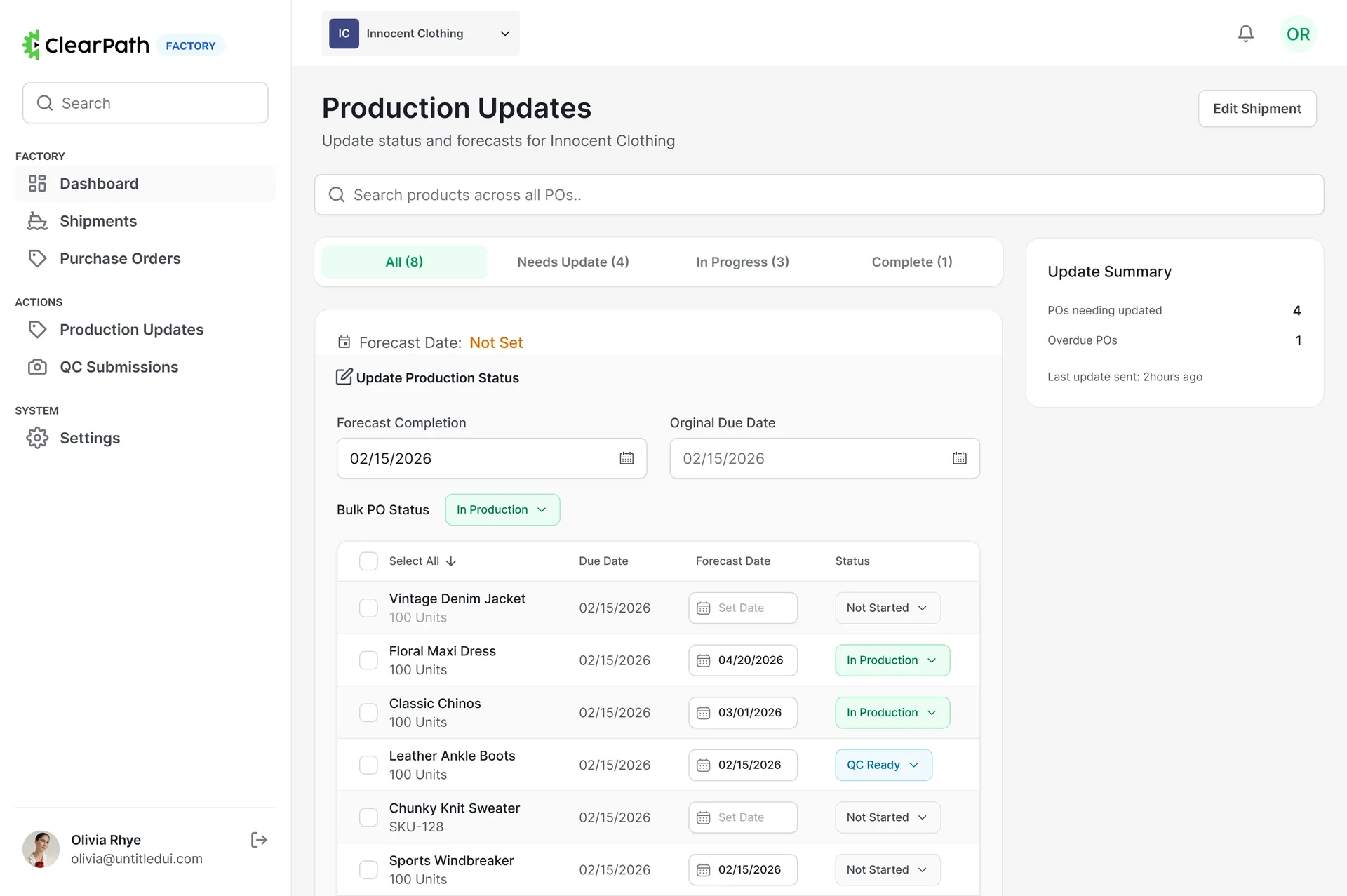The width and height of the screenshot is (1347, 896).
Task: Click the sidebar Search field
Action: point(145,103)
